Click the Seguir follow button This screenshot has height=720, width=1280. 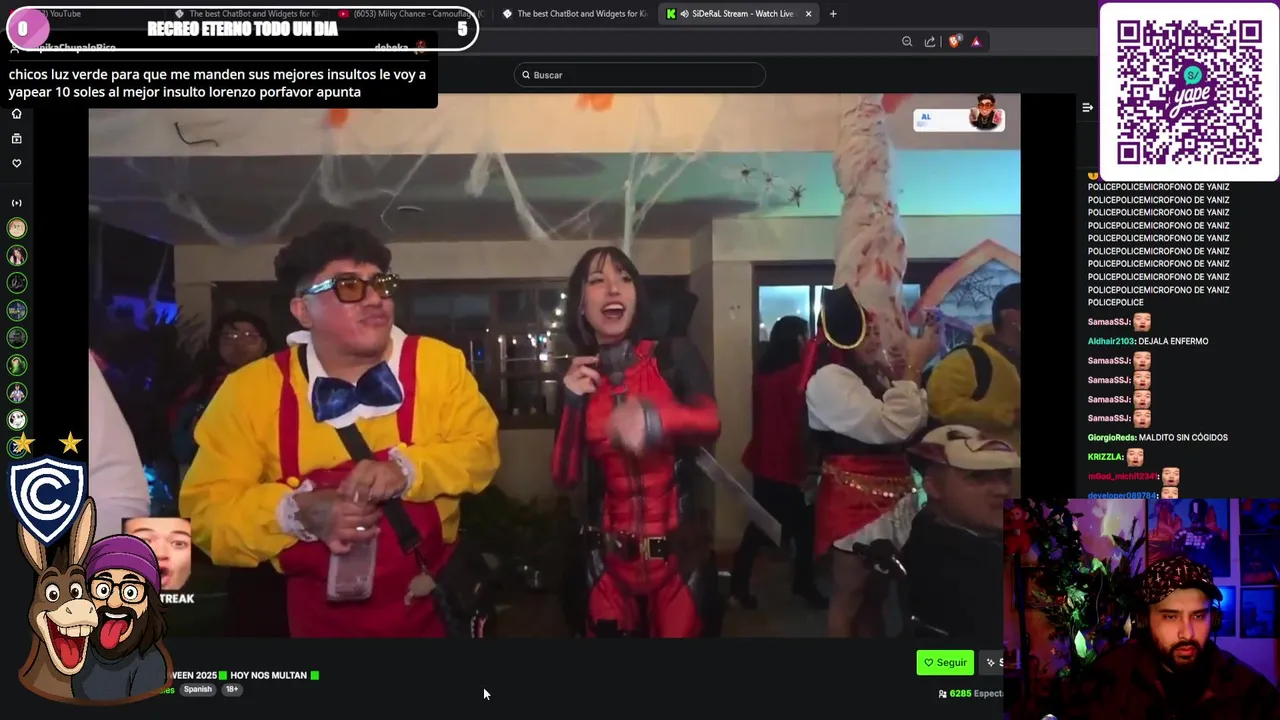pos(945,662)
